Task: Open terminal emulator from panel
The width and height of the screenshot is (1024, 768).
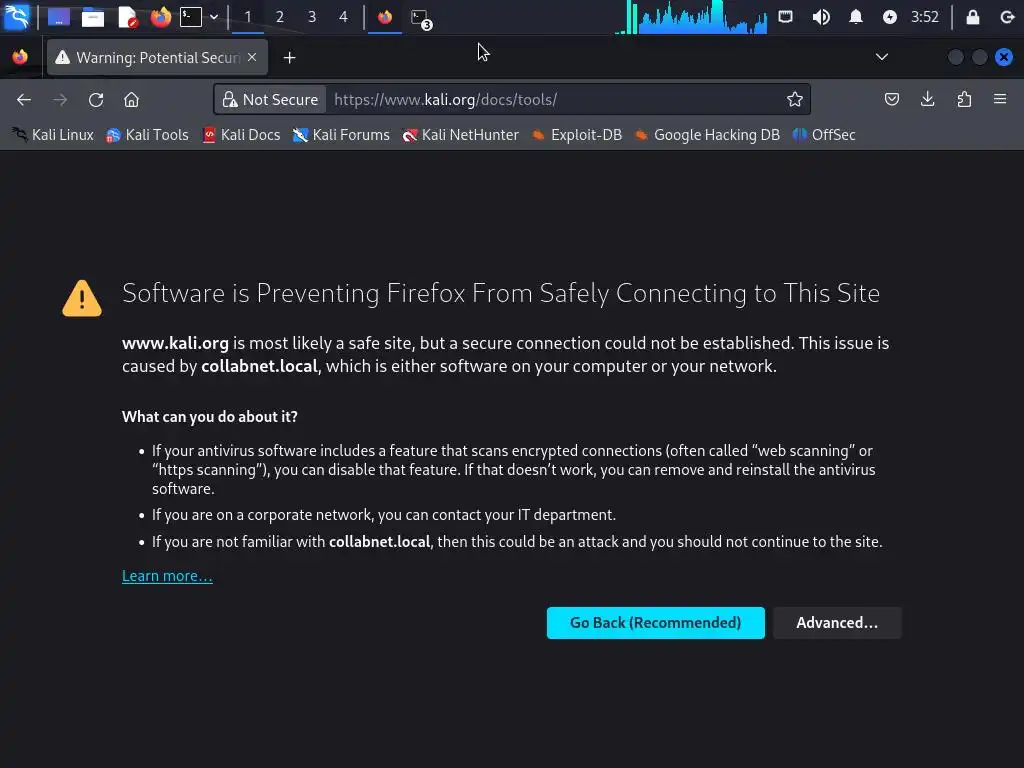Action: click(191, 17)
